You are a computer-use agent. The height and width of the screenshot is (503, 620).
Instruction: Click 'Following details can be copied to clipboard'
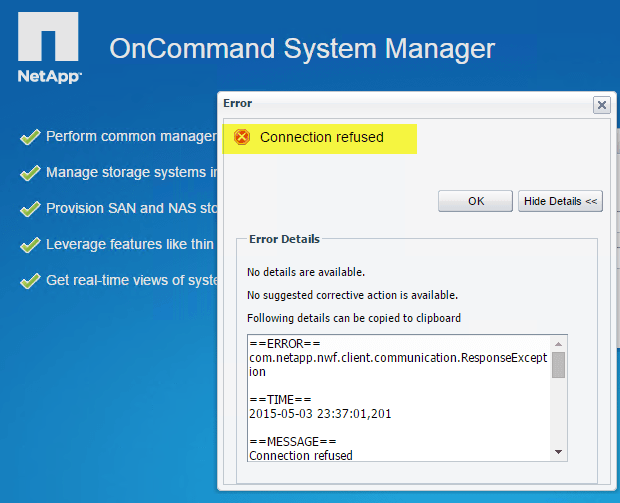(x=354, y=318)
